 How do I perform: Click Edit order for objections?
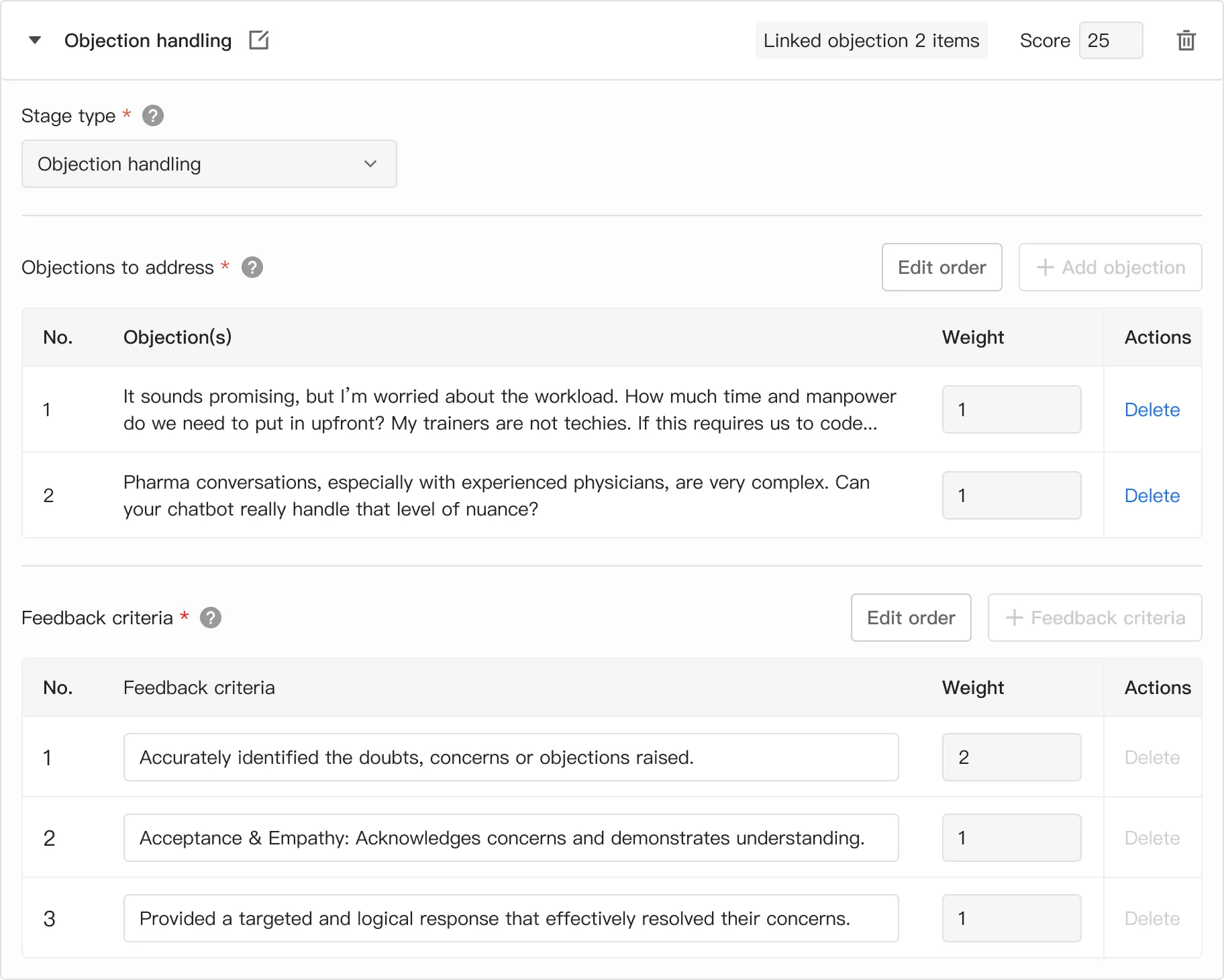pyautogui.click(x=941, y=267)
